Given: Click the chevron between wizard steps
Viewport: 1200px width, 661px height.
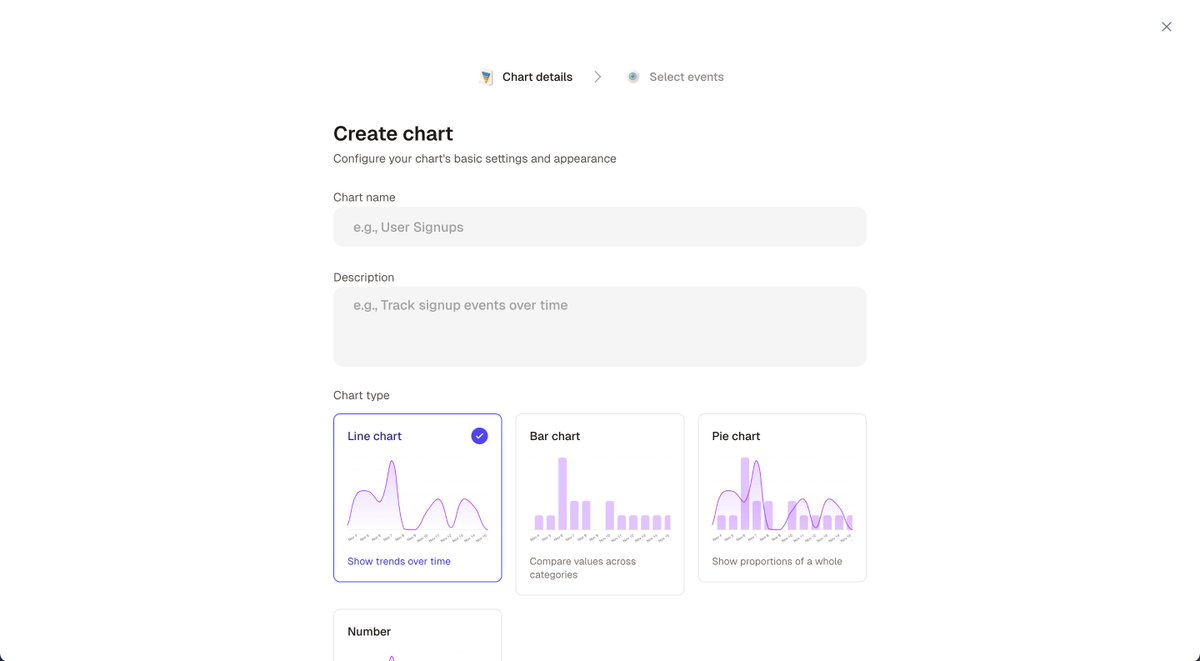Looking at the screenshot, I should point(598,77).
